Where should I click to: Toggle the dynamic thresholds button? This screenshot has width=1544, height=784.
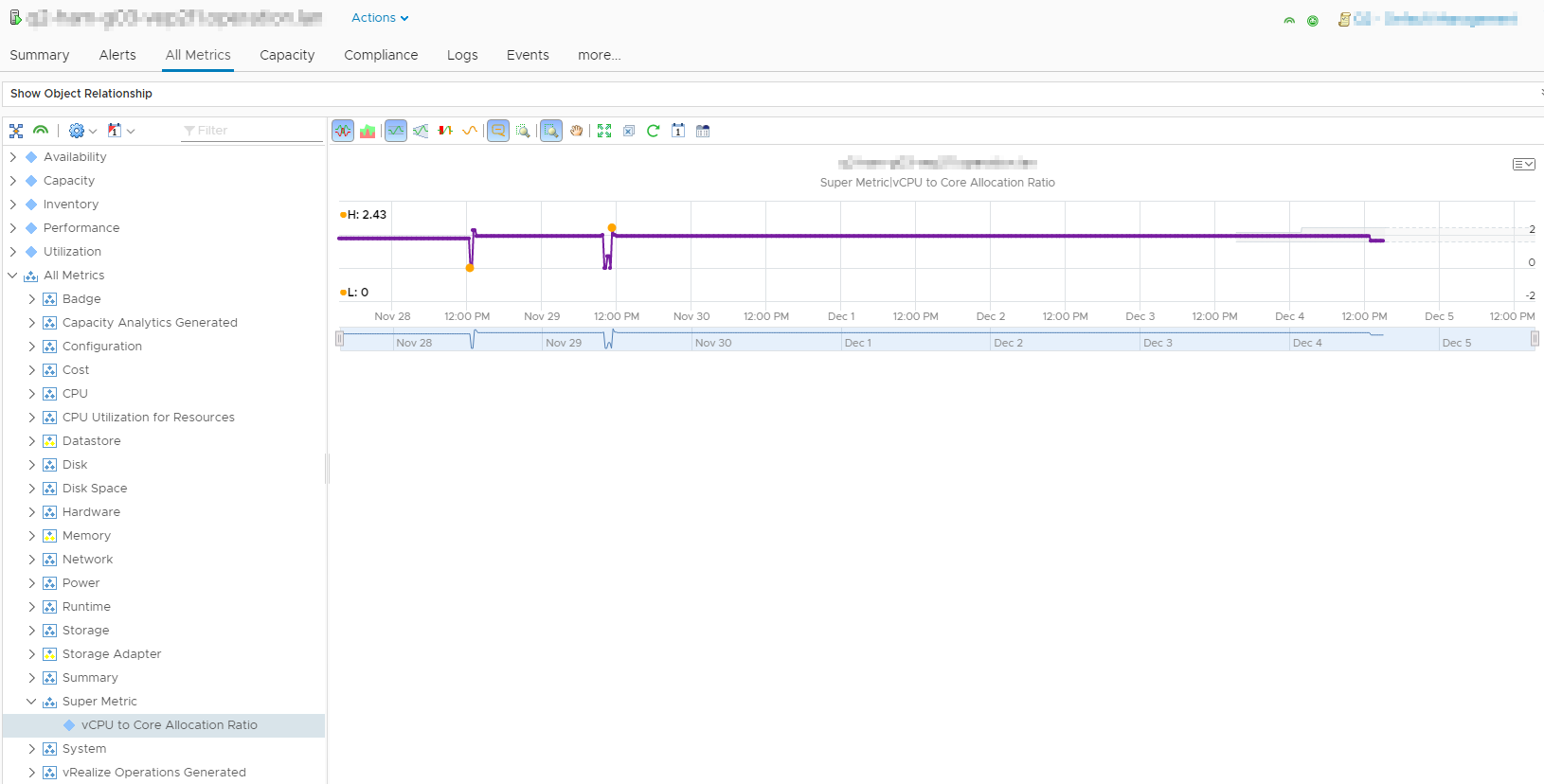[396, 131]
